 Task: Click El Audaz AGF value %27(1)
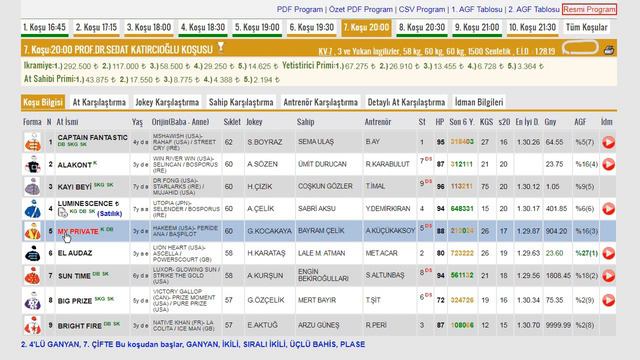[587, 253]
